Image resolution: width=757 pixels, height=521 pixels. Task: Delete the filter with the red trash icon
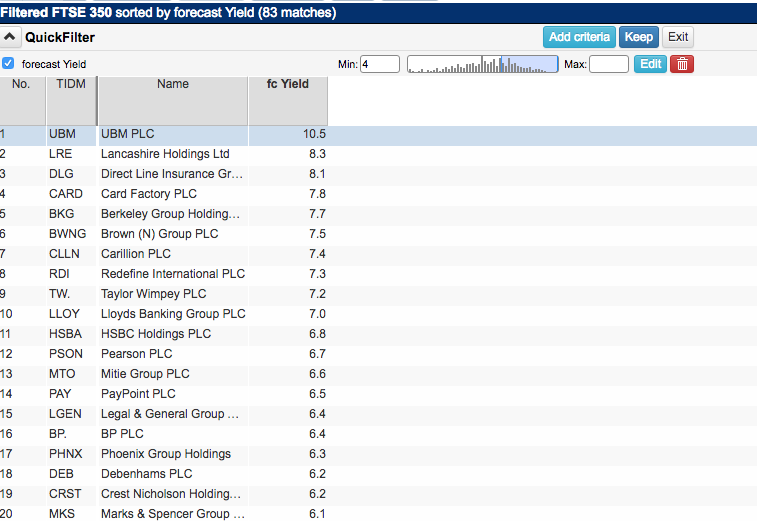point(682,64)
